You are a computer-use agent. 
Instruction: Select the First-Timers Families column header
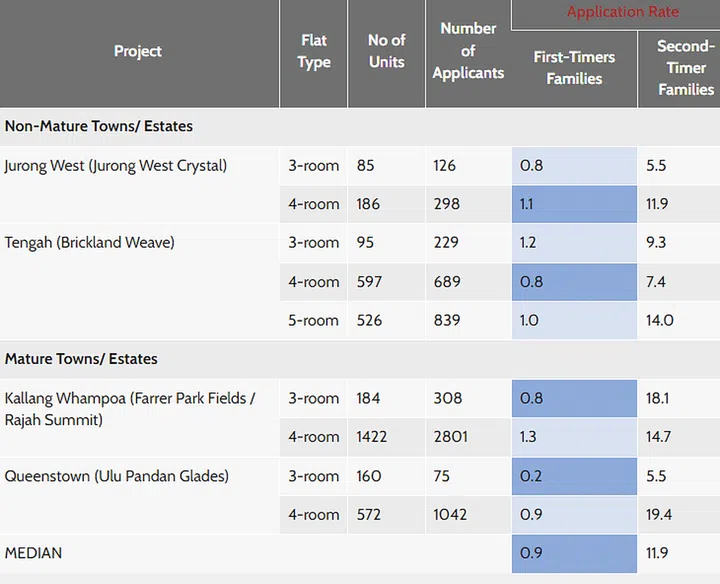[574, 68]
